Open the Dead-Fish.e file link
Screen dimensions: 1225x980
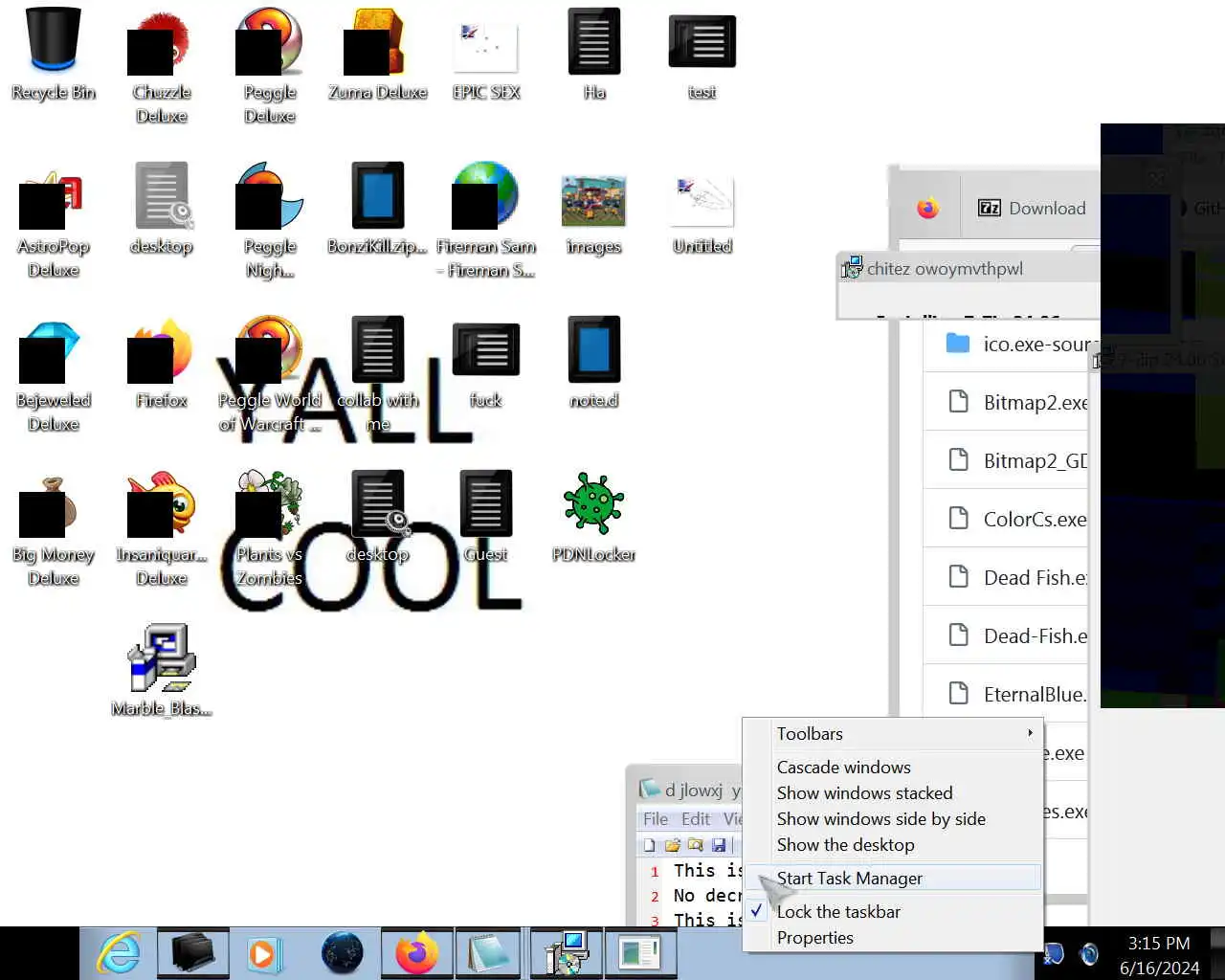pyautogui.click(x=1036, y=635)
